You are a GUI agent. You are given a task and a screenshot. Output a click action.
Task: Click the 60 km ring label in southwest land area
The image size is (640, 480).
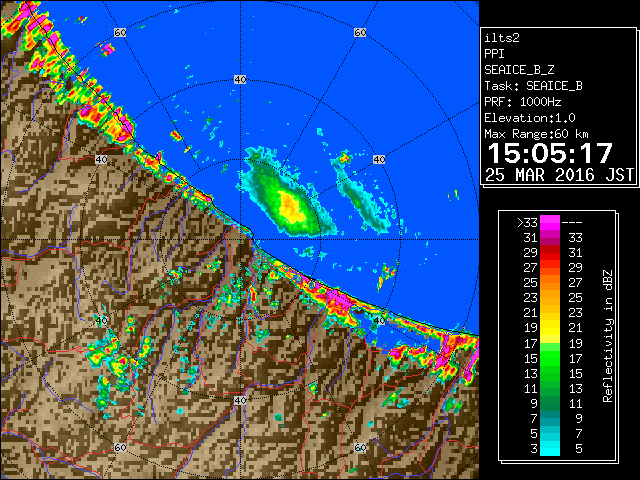120,447
